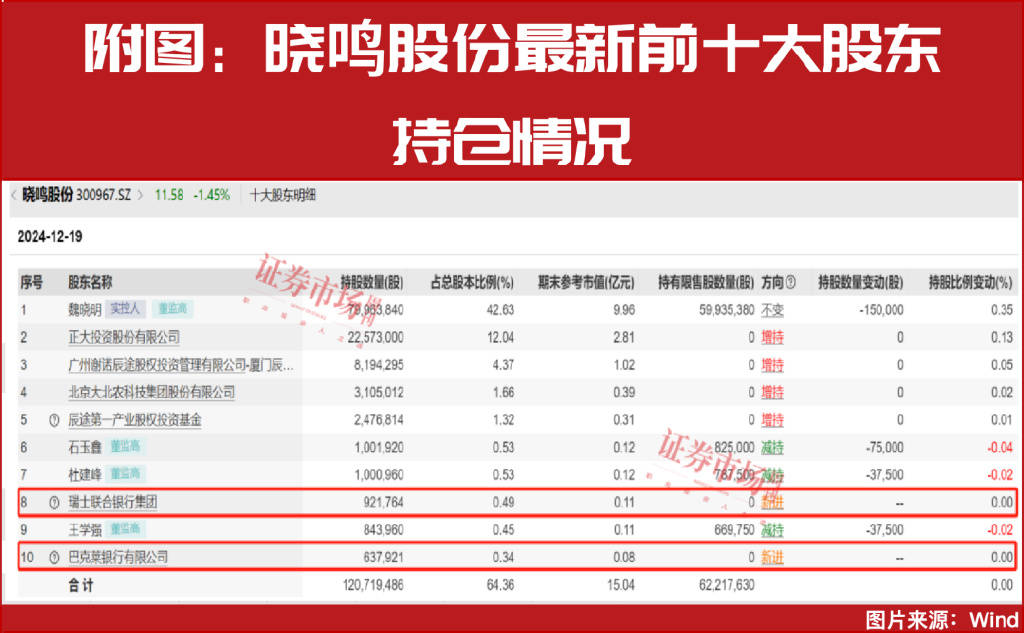The image size is (1024, 633).
Task: Click forward chevron after 300967.SZ
Action: (x=140, y=195)
